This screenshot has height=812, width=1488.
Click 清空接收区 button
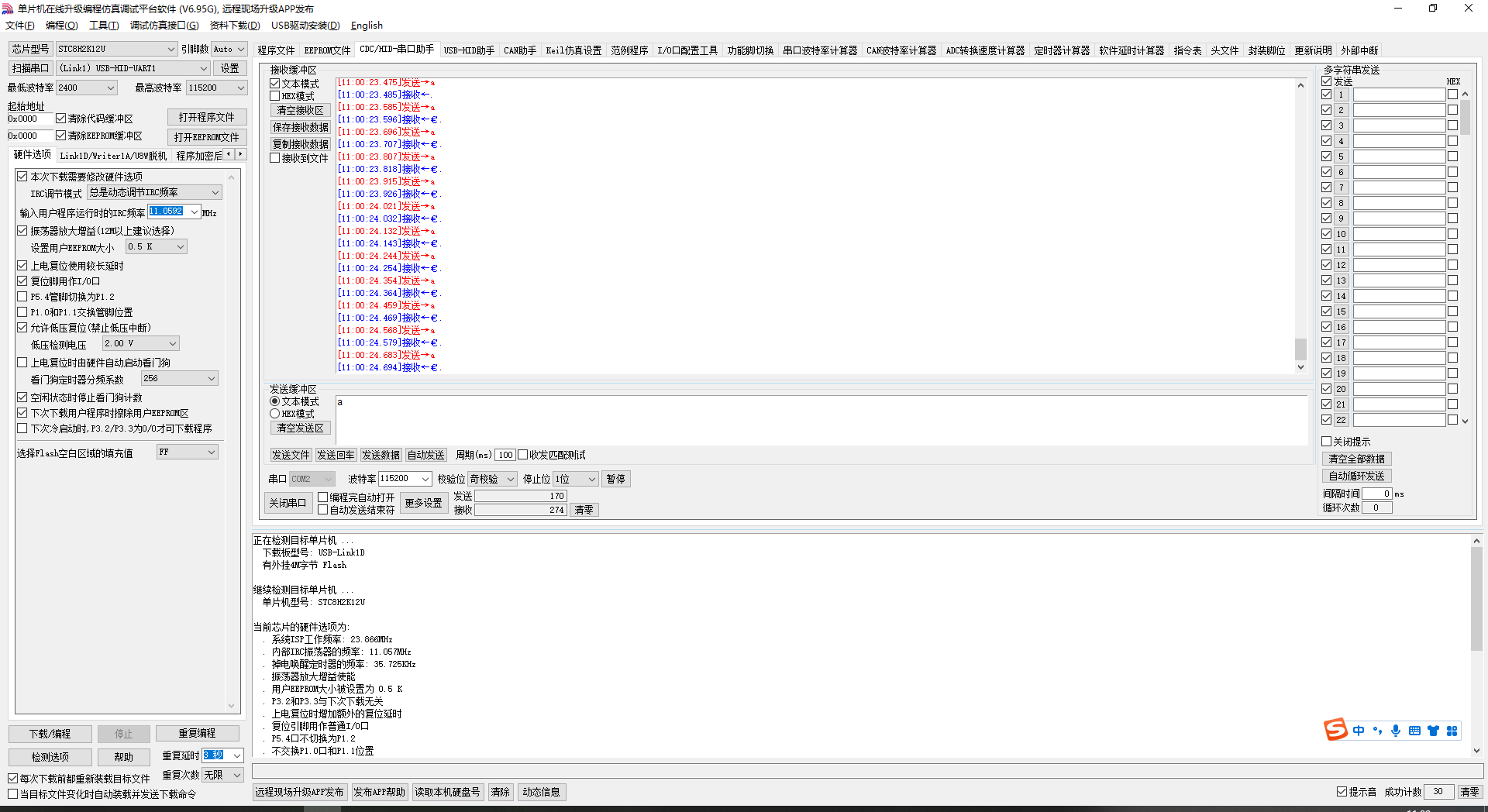pyautogui.click(x=301, y=110)
